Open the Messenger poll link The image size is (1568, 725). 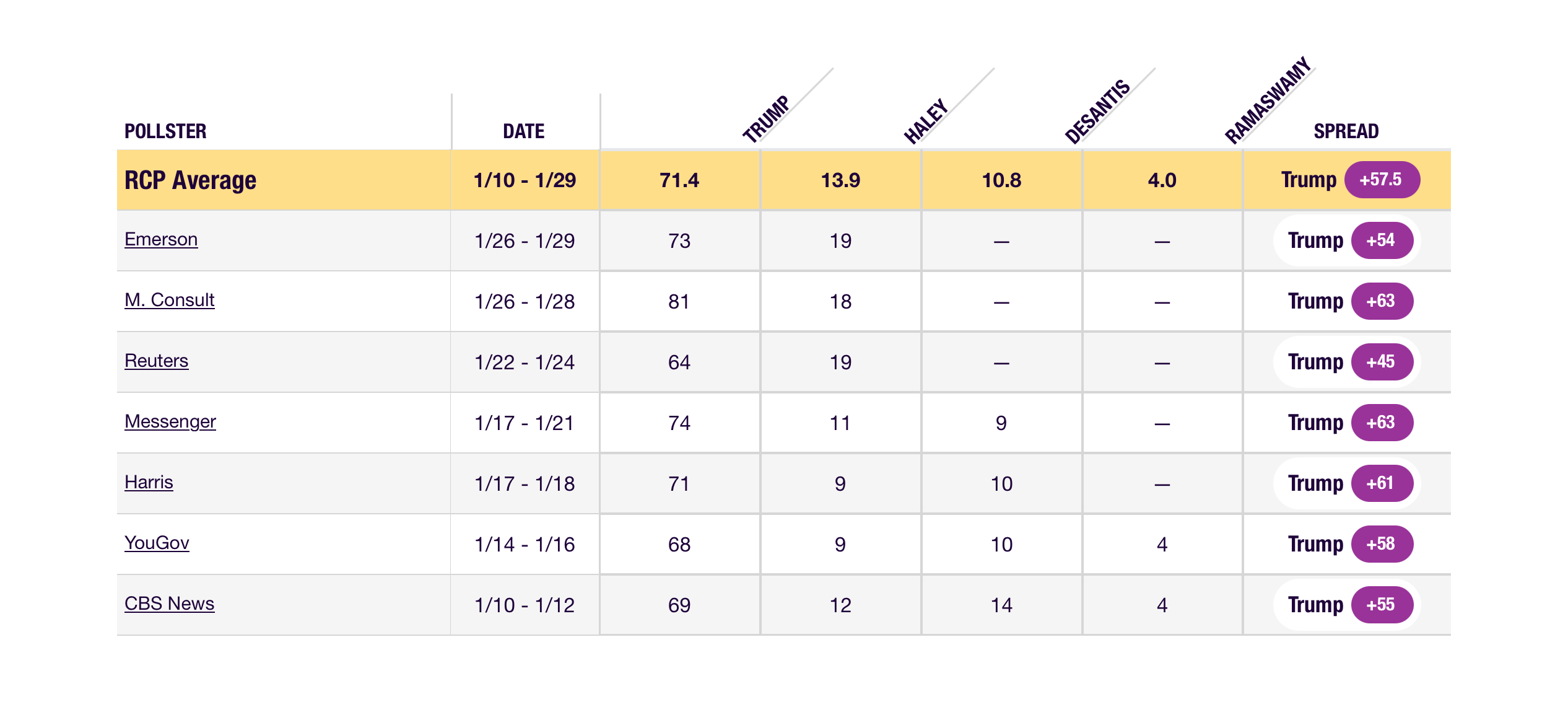(170, 421)
